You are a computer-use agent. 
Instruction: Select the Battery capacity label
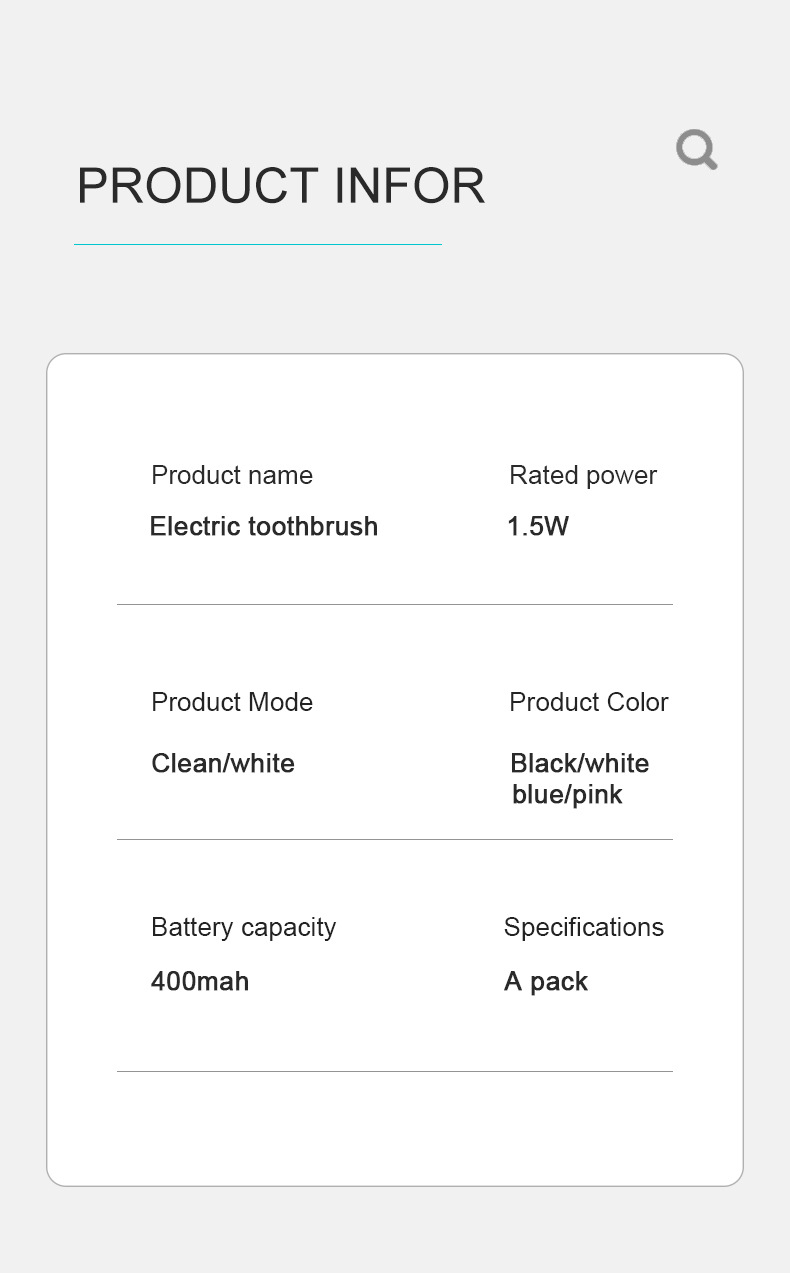(243, 927)
